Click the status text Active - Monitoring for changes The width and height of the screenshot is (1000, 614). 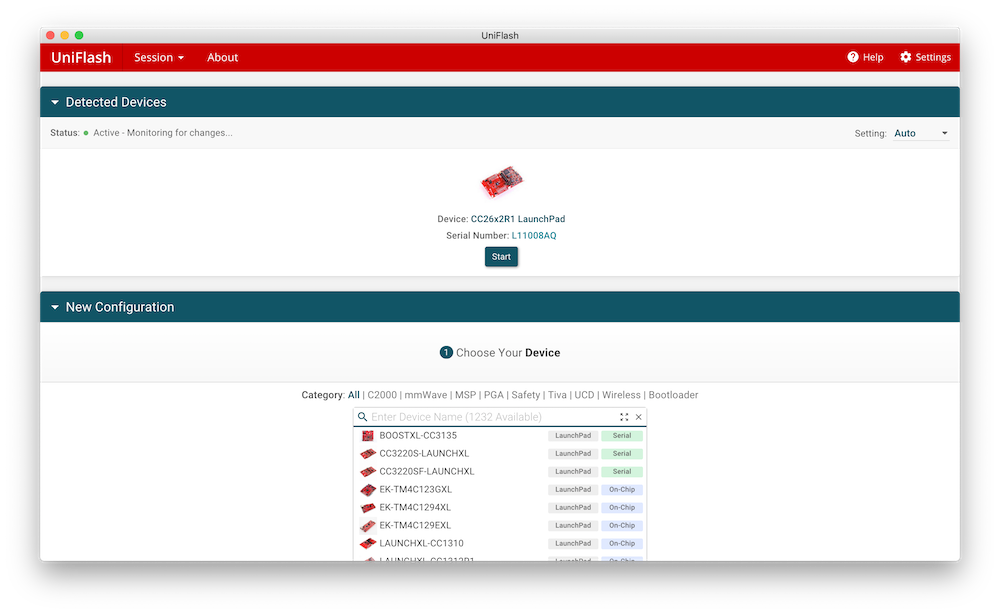163,133
